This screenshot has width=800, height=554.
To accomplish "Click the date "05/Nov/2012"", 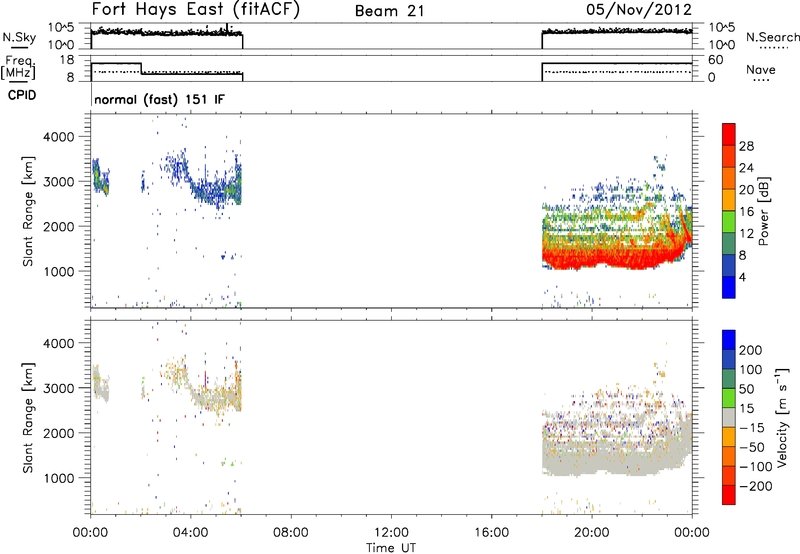I will 639,10.
